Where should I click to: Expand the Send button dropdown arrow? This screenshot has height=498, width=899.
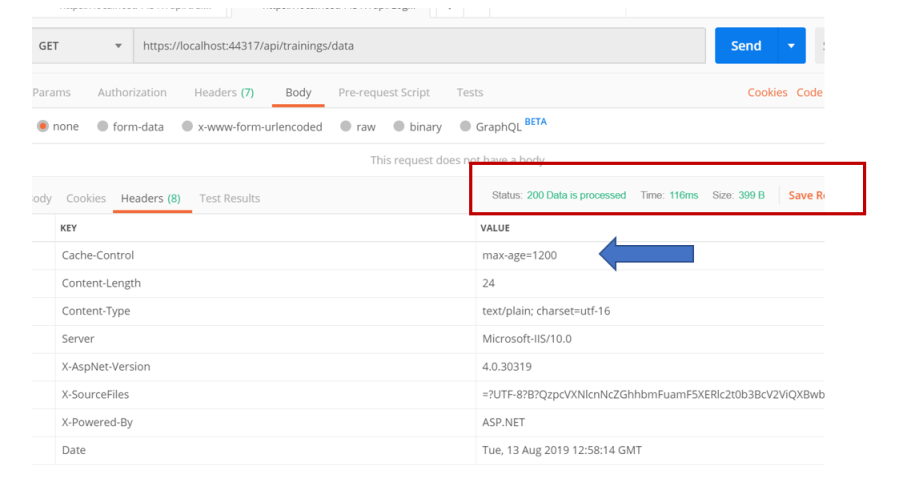pos(792,46)
